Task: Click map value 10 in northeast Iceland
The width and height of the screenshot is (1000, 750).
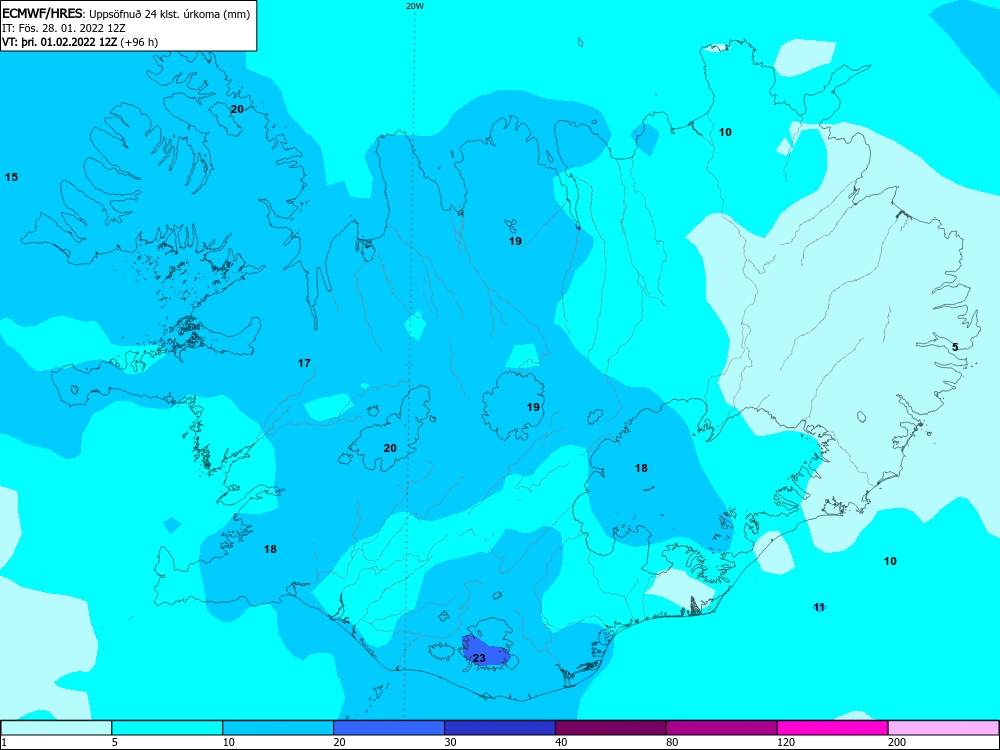Action: coord(725,132)
